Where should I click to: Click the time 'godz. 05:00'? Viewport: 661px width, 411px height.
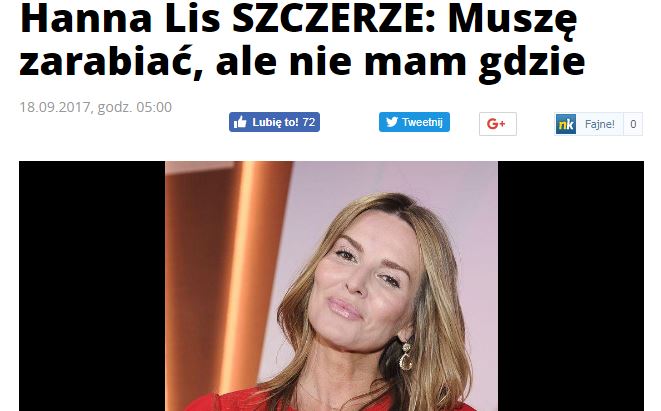[x=134, y=107]
